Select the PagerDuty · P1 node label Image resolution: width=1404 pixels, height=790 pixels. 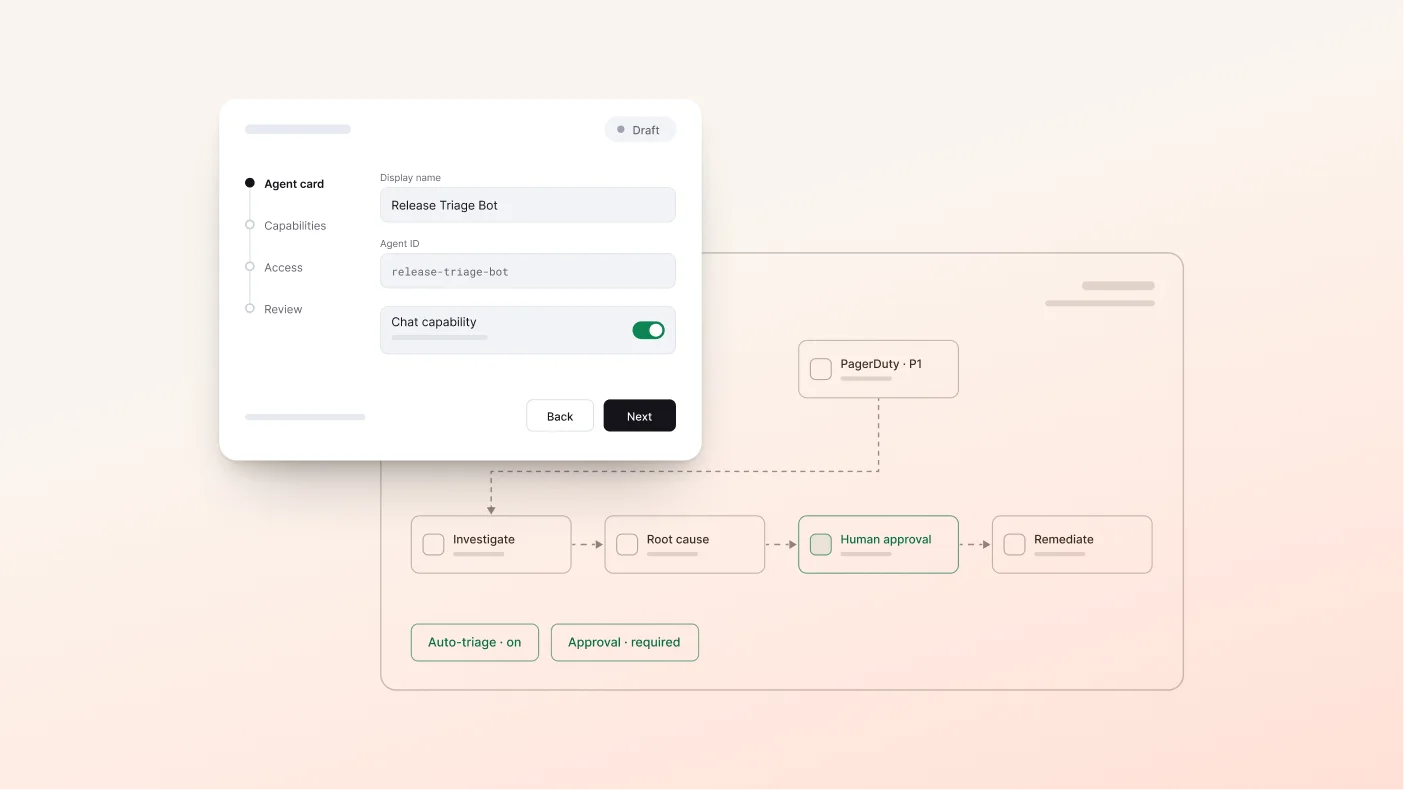pyautogui.click(x=881, y=364)
